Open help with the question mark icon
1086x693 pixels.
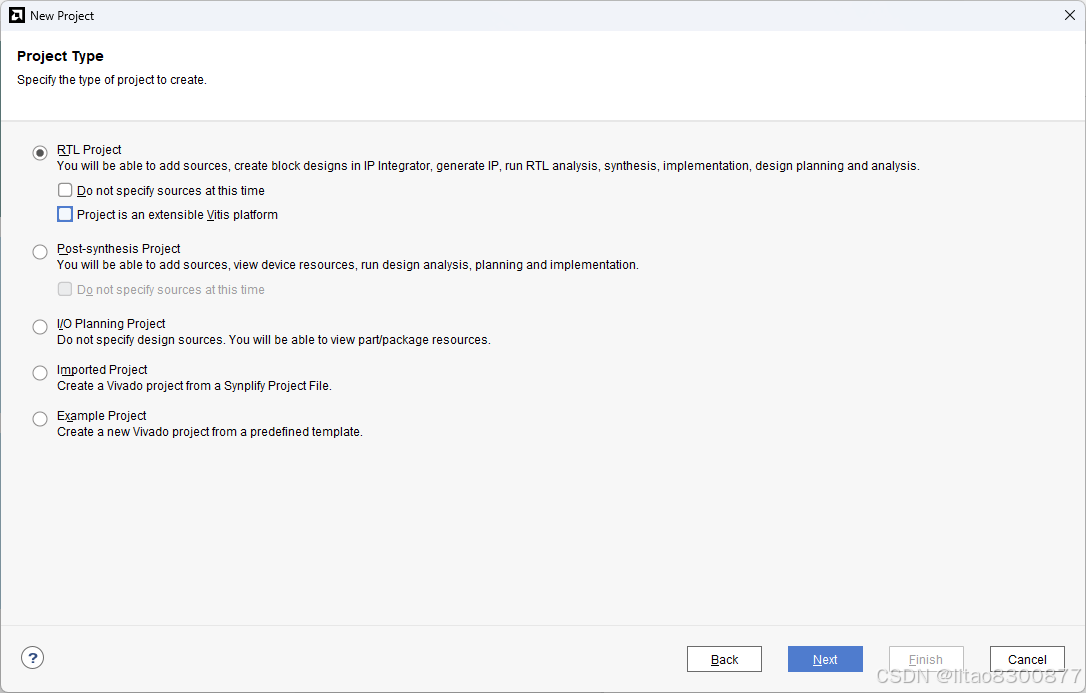pyautogui.click(x=33, y=658)
